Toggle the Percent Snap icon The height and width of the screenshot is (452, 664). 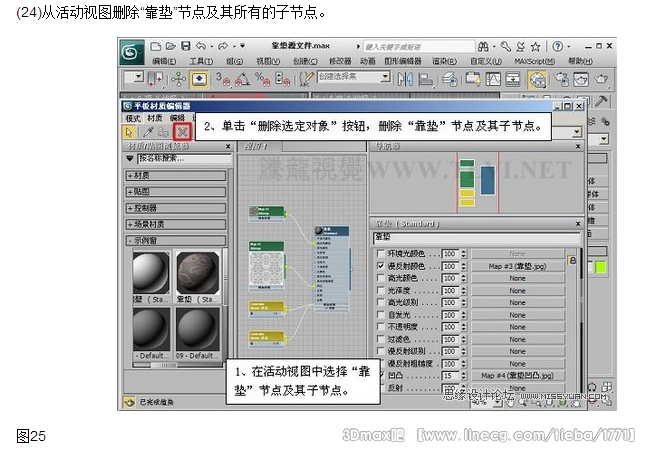(x=262, y=79)
